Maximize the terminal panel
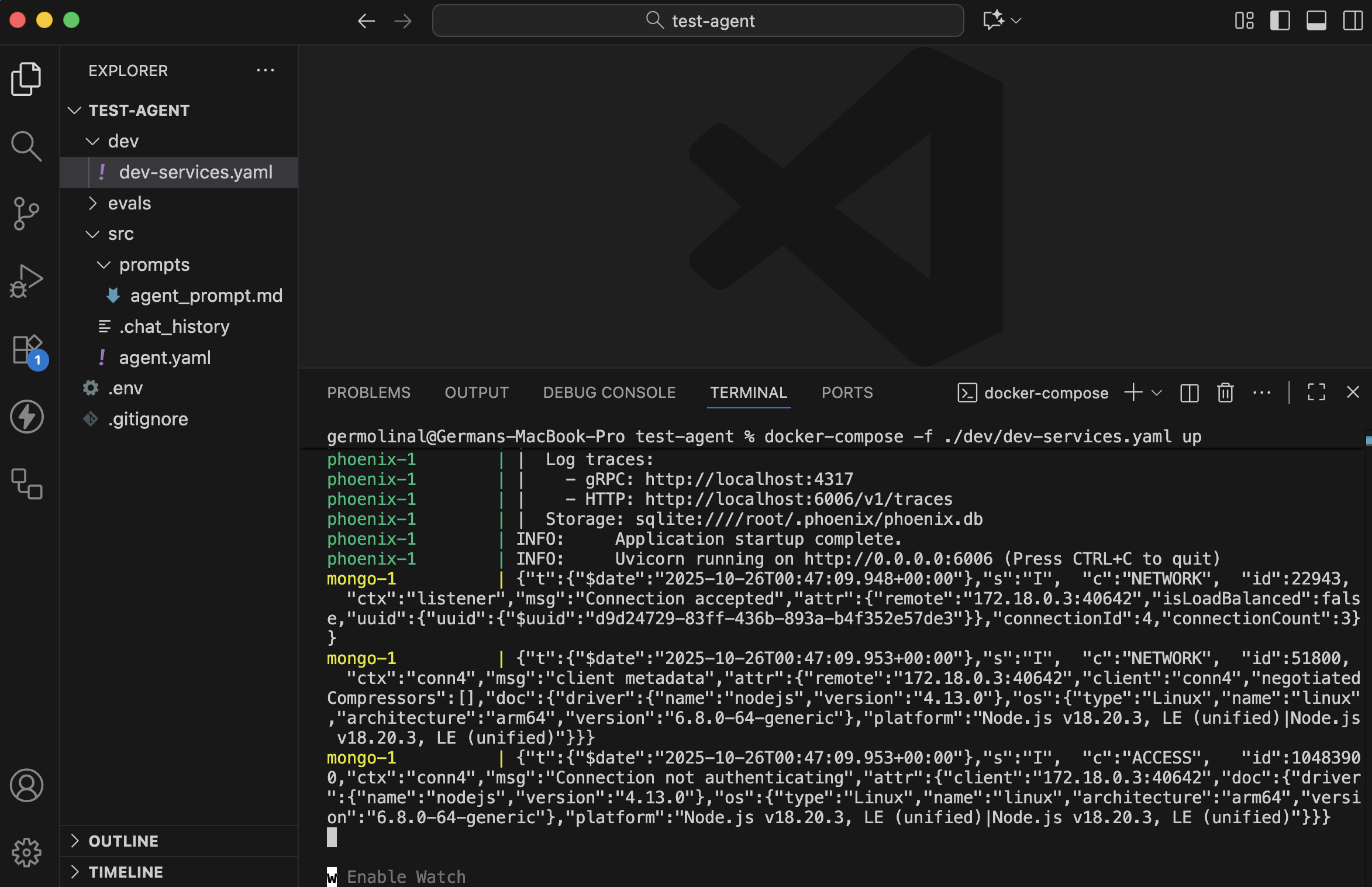The image size is (1372, 887). click(1316, 393)
